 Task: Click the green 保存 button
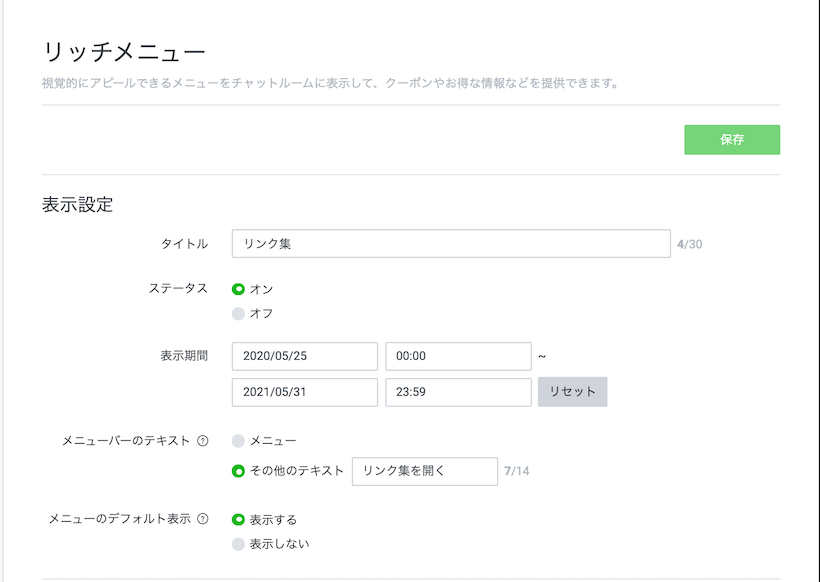tap(732, 140)
